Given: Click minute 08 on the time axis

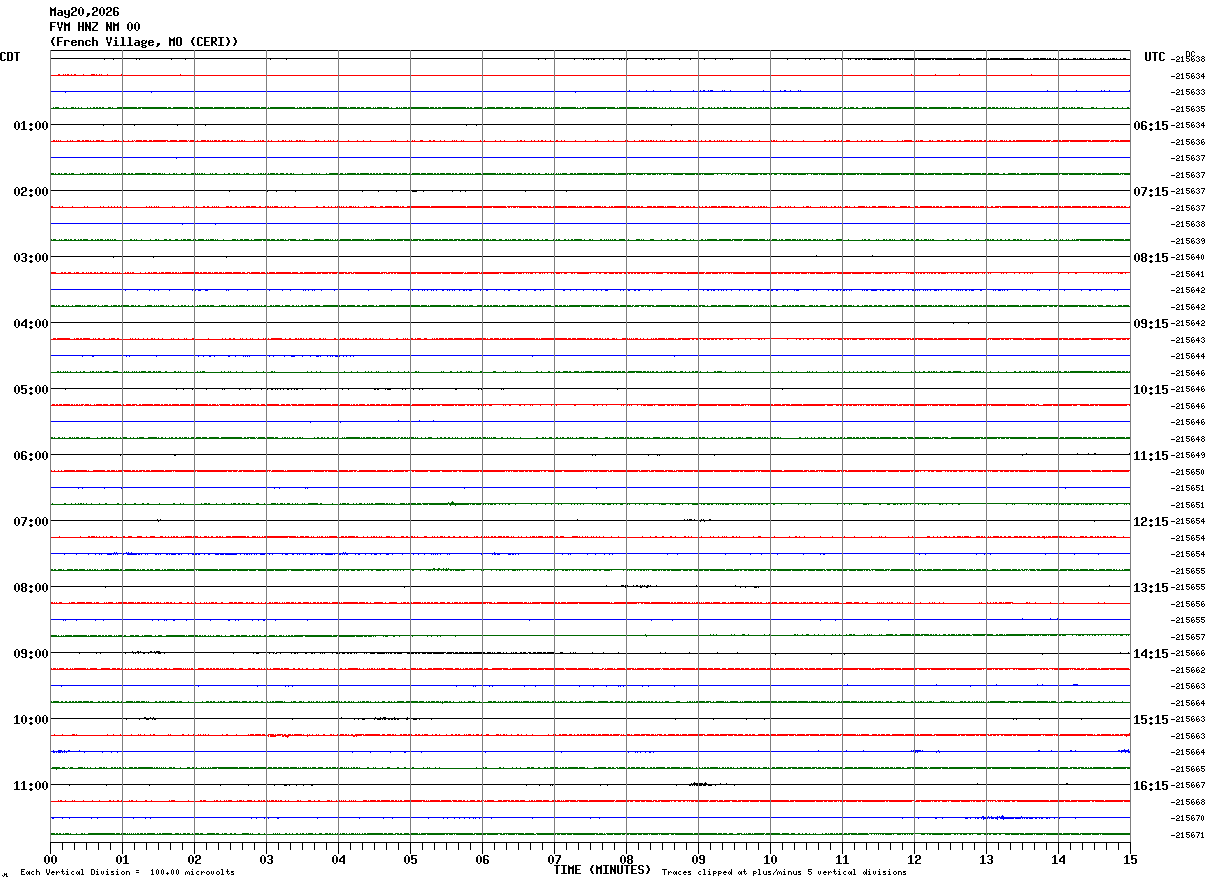Looking at the screenshot, I should click(626, 859).
